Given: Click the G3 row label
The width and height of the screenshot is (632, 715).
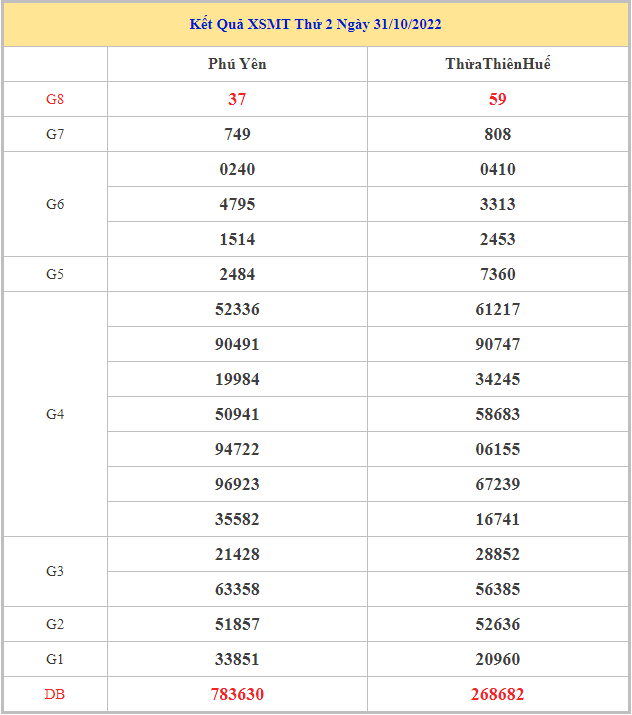Looking at the screenshot, I should tap(55, 571).
